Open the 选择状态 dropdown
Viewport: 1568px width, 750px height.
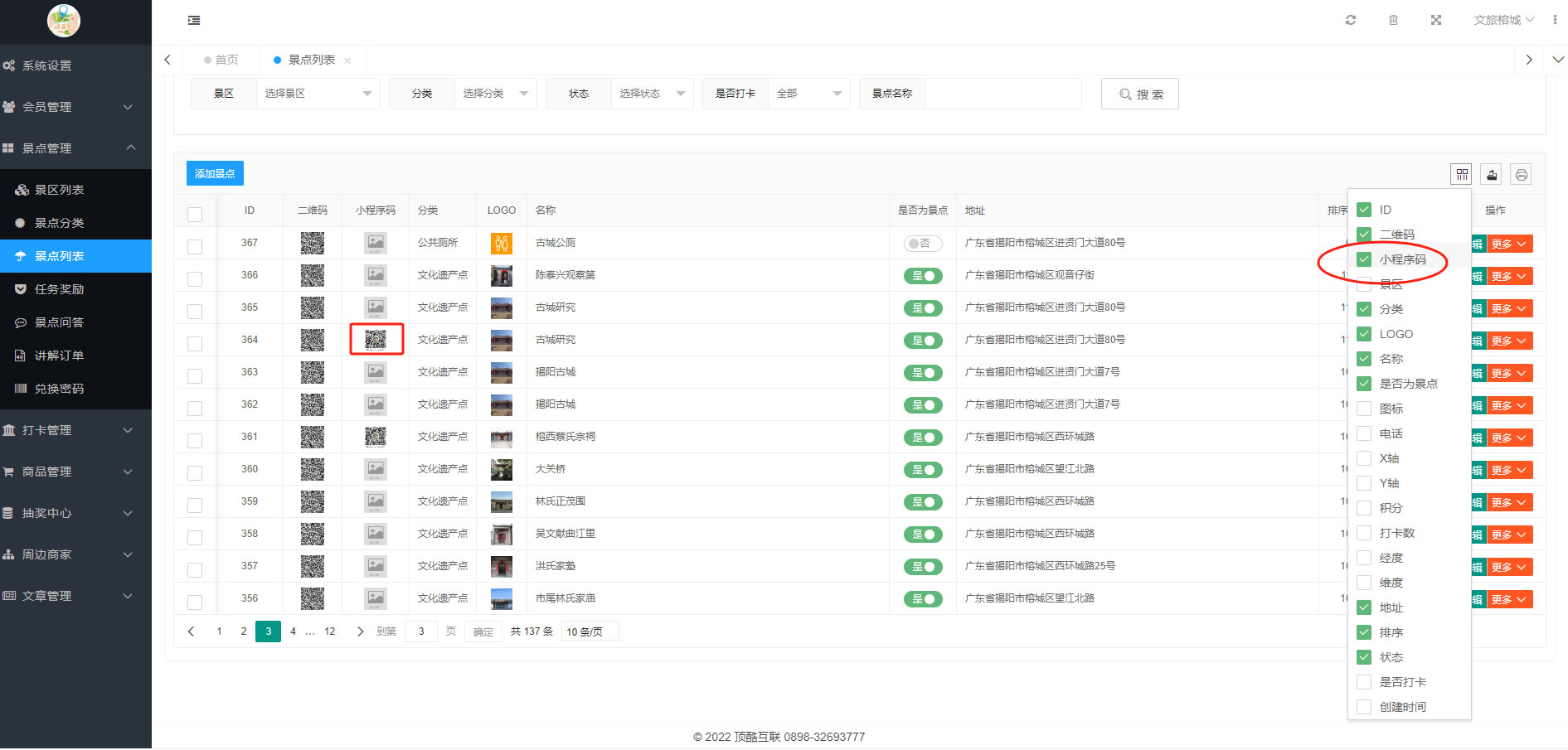click(652, 94)
